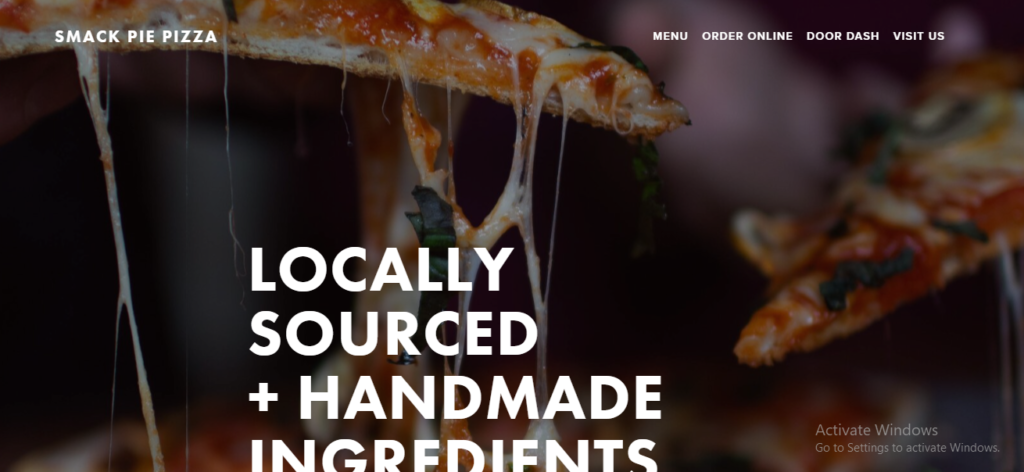Click Go to Settings to activate Windows

(907, 448)
